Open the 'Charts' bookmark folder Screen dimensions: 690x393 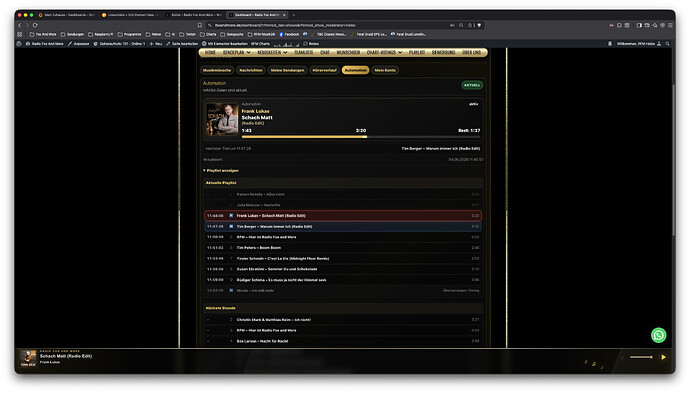209,34
